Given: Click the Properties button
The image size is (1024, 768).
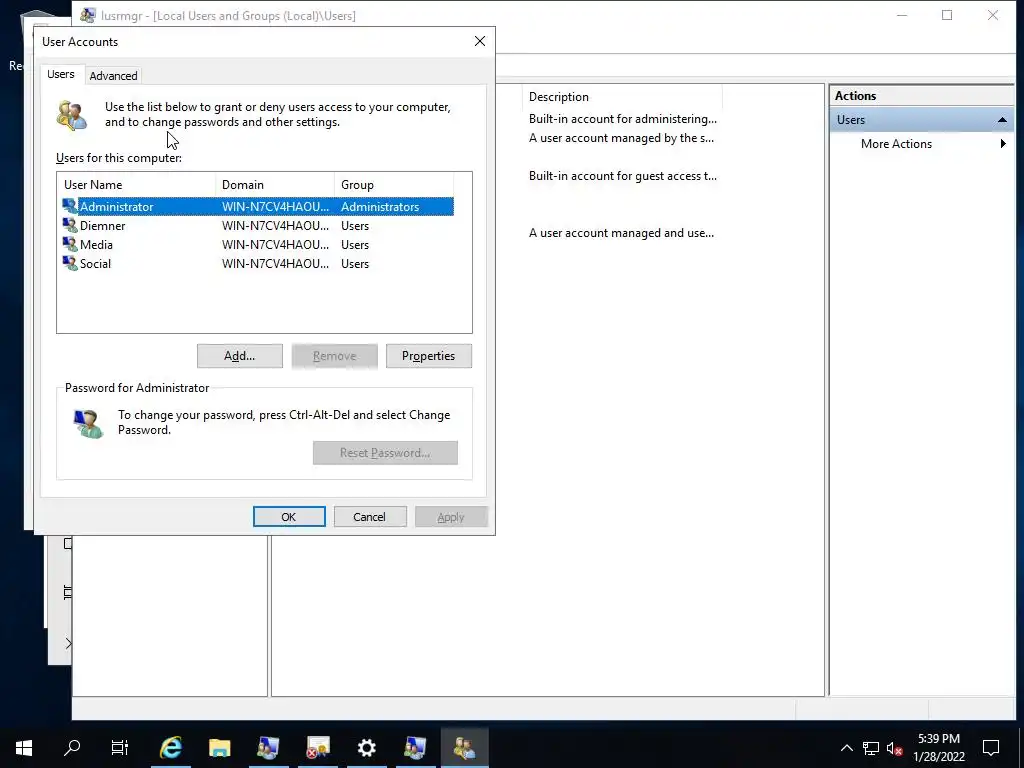Looking at the screenshot, I should 428,356.
